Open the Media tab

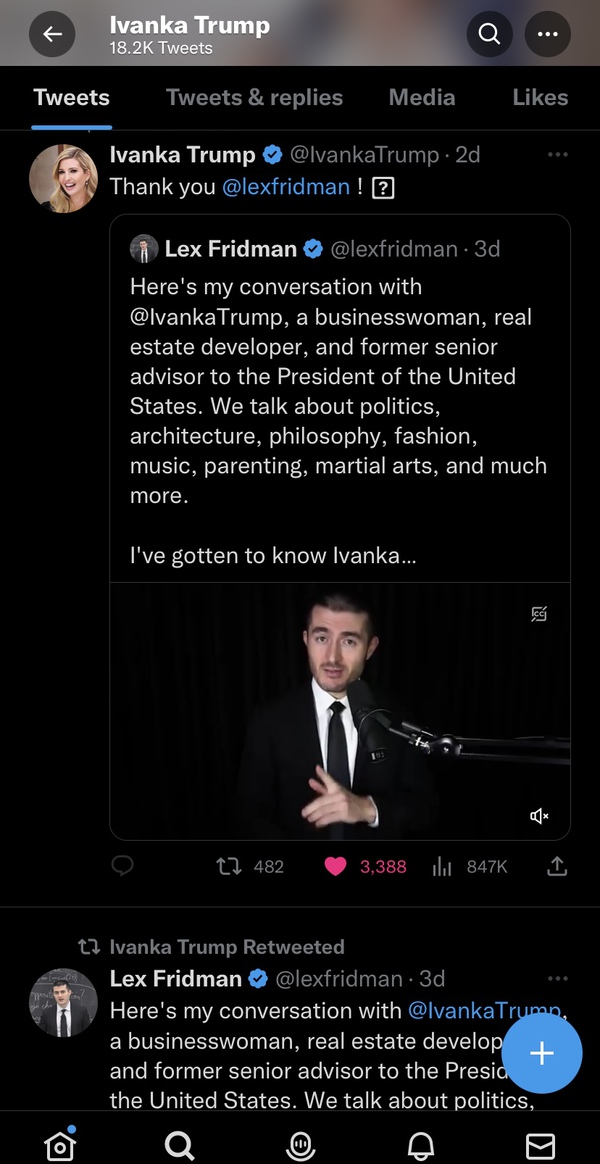pyautogui.click(x=421, y=97)
